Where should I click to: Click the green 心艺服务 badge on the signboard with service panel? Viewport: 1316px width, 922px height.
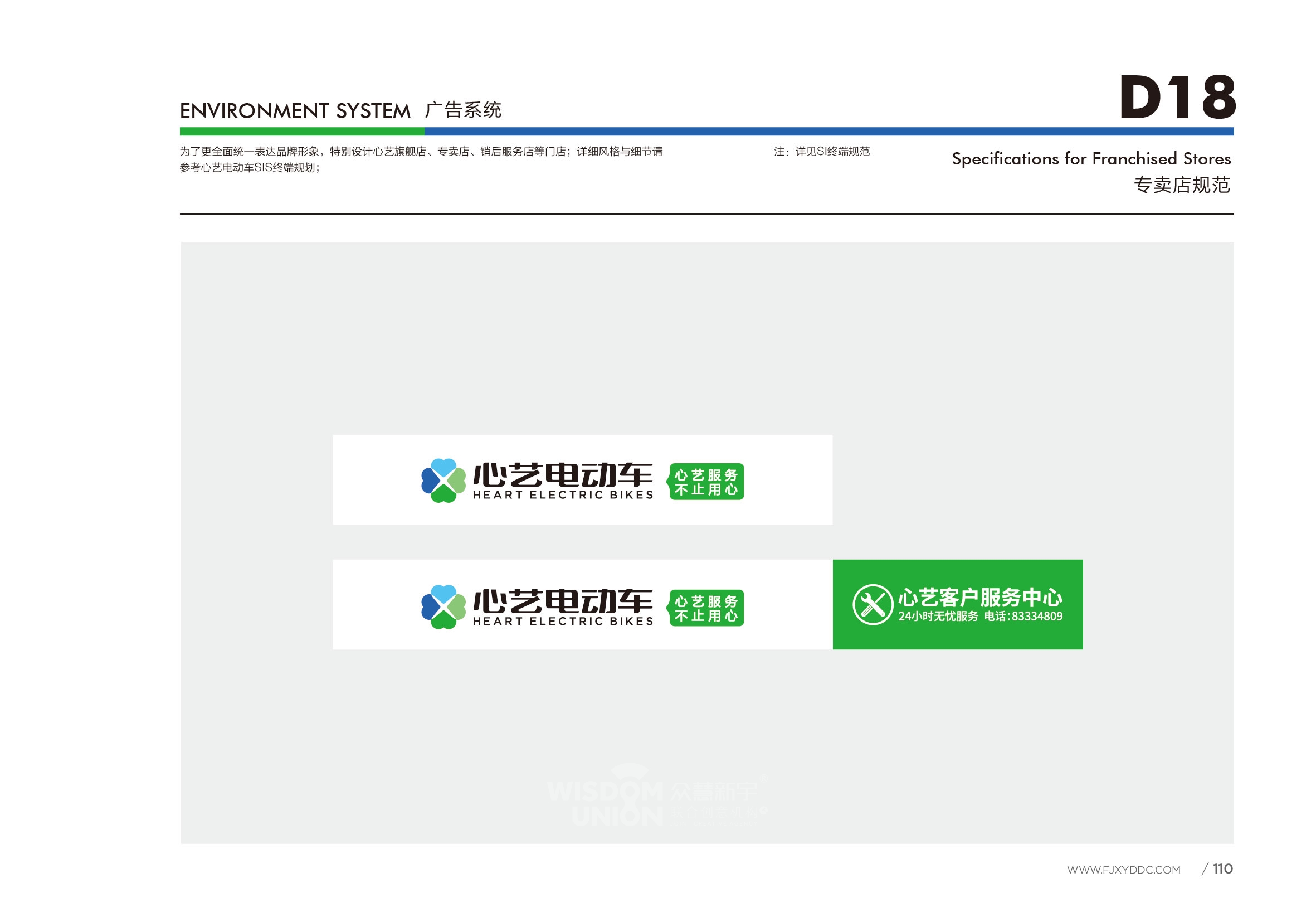pos(705,608)
